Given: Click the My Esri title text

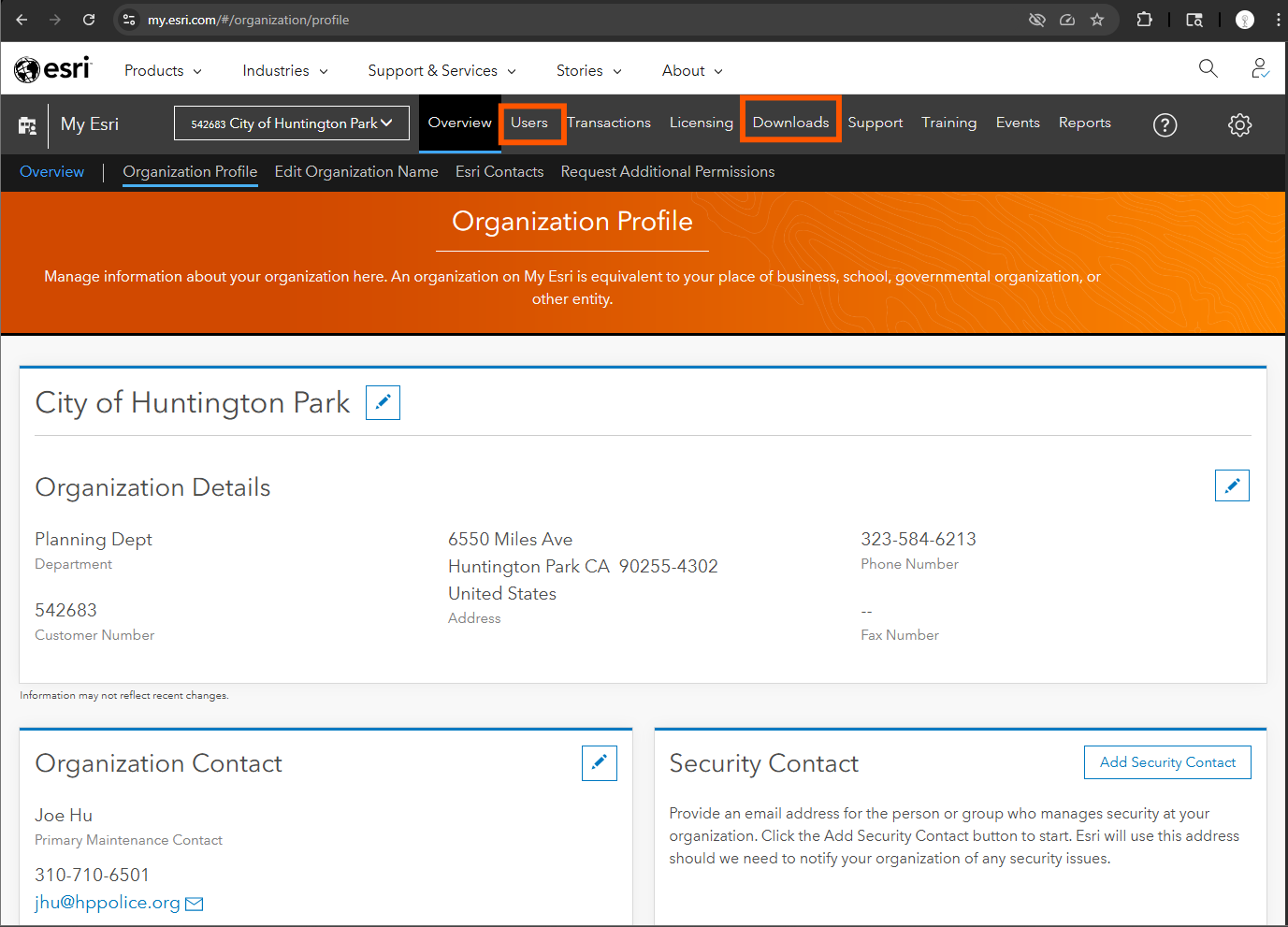Looking at the screenshot, I should (90, 124).
